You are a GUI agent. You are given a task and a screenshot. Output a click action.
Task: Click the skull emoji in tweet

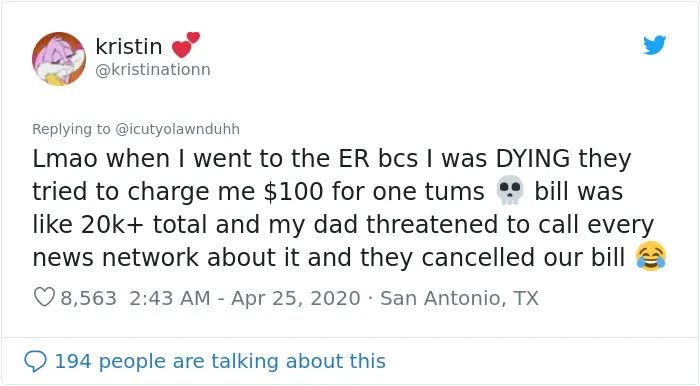pyautogui.click(x=509, y=191)
